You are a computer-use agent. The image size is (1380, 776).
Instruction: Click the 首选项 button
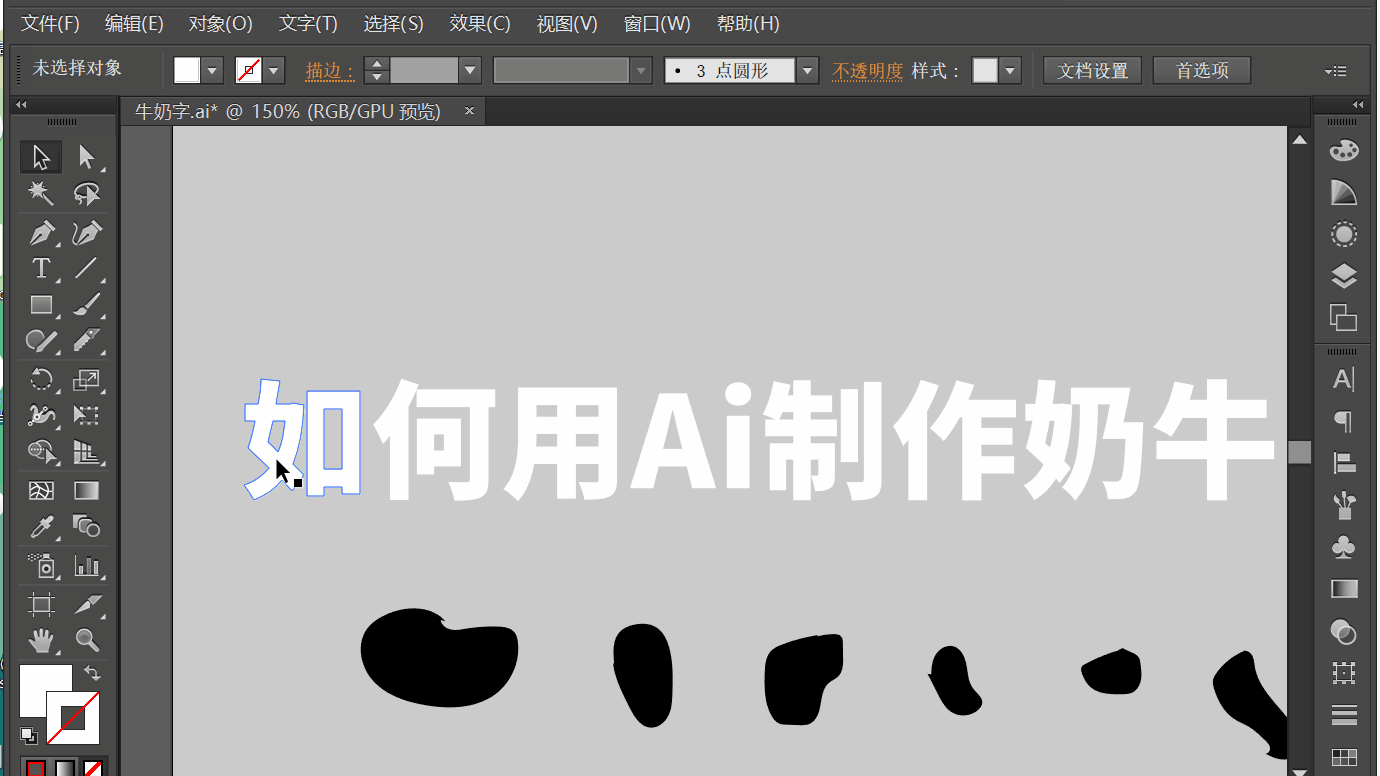[1202, 71]
